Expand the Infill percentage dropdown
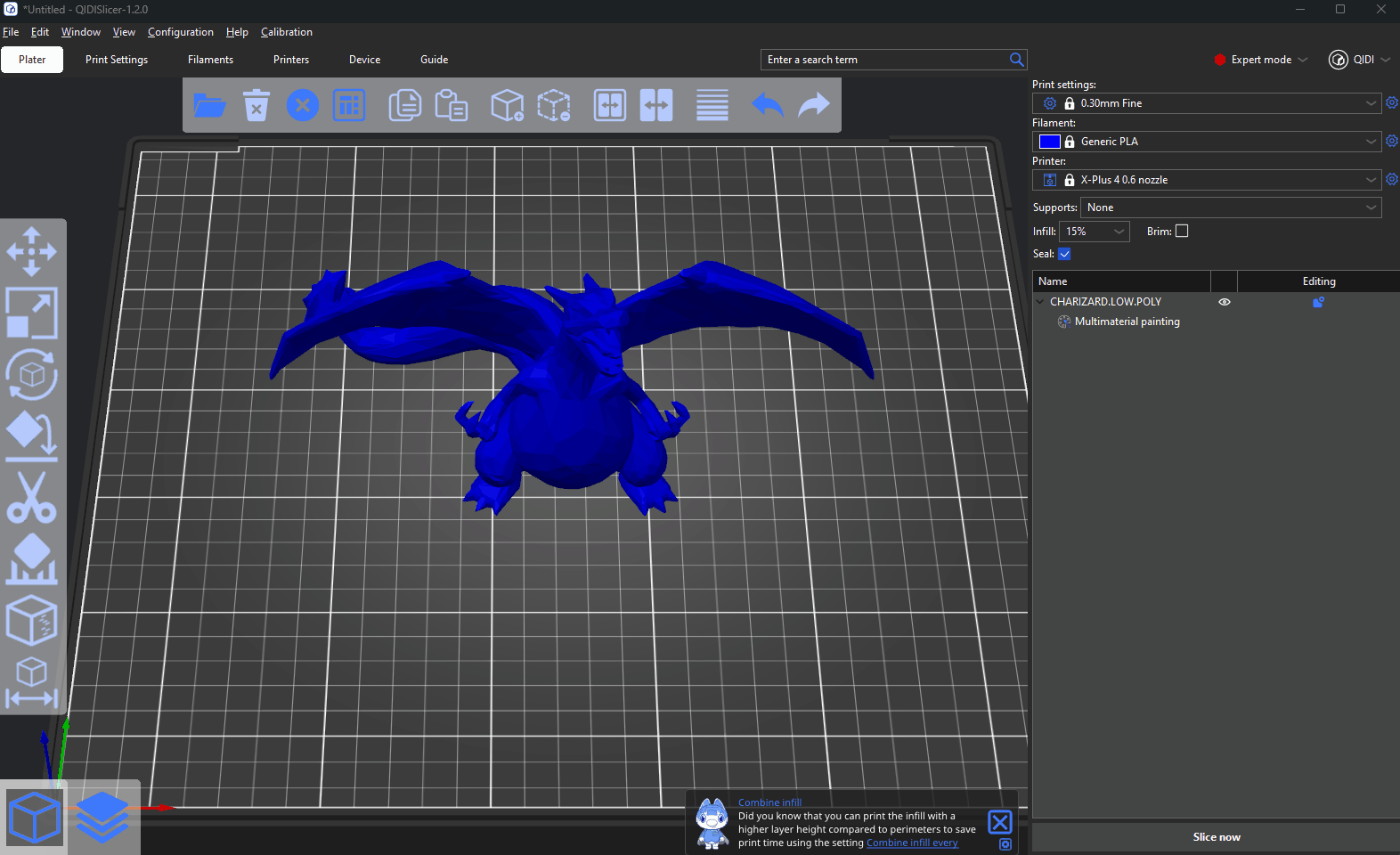The height and width of the screenshot is (855, 1400). (x=1095, y=232)
